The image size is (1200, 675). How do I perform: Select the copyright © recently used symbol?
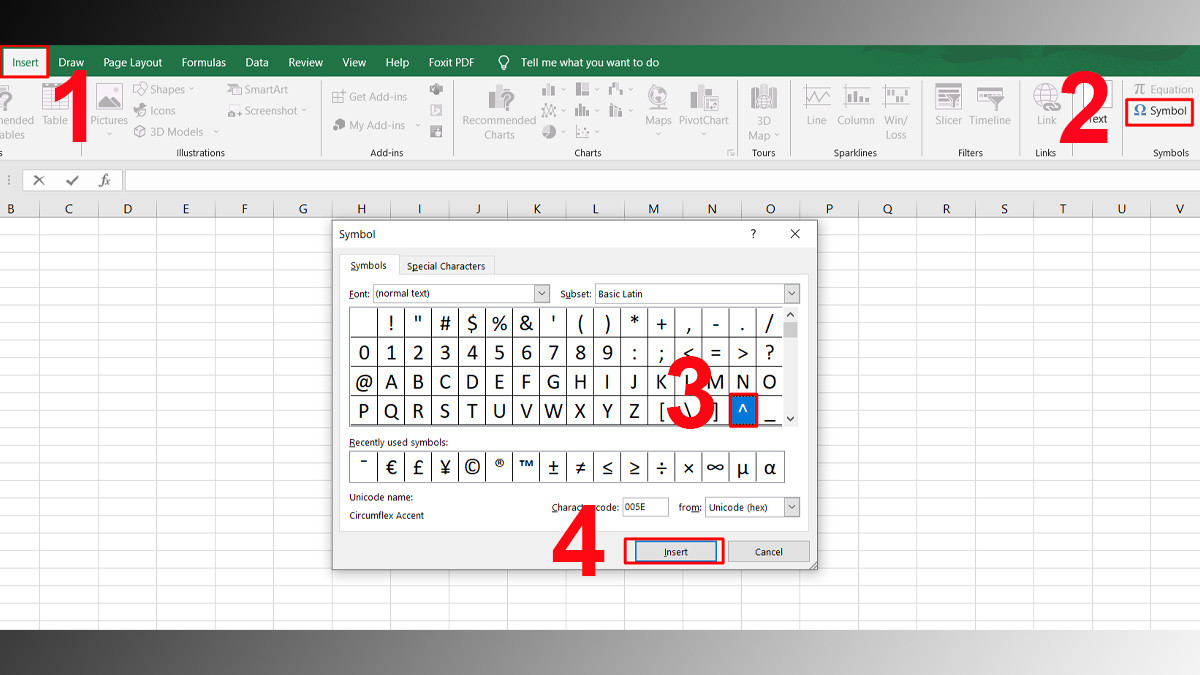coord(472,467)
